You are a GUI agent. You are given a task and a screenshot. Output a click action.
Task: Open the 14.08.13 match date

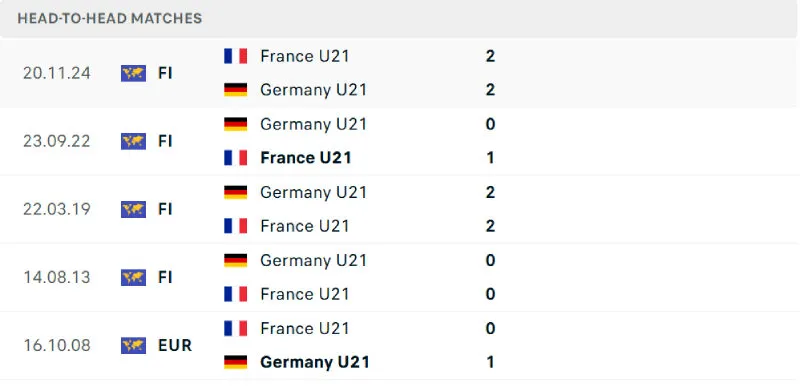[x=57, y=277]
